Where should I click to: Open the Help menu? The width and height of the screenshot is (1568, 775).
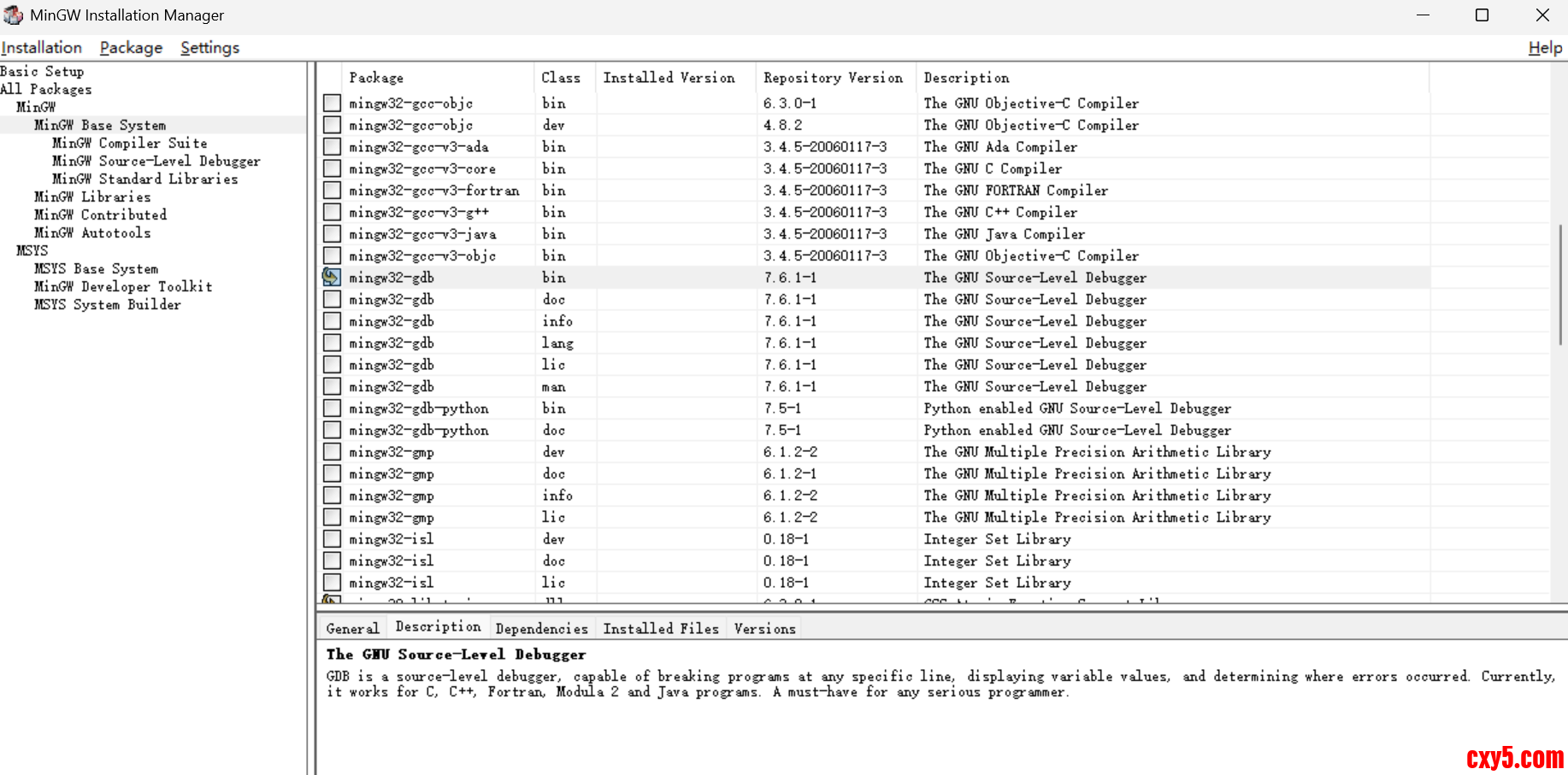pos(1544,48)
